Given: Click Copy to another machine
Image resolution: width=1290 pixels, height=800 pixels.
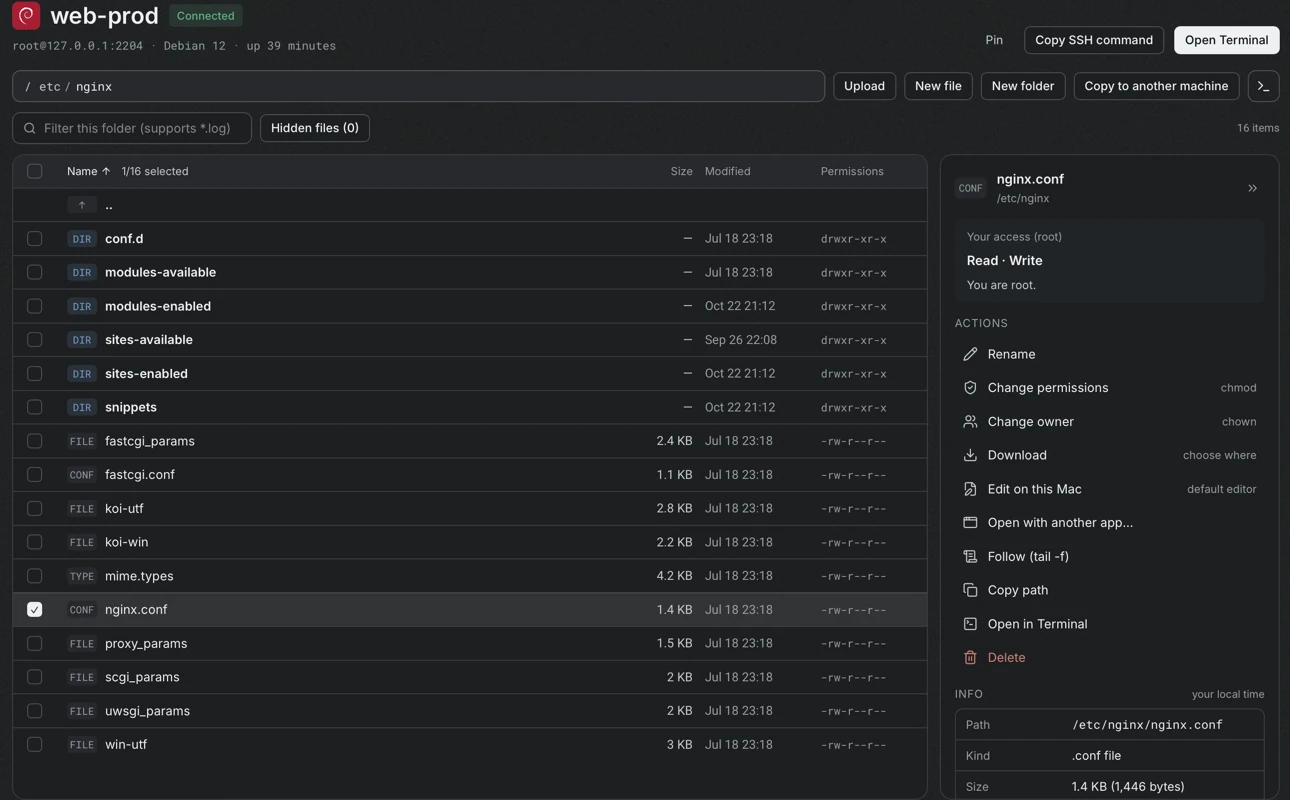Looking at the screenshot, I should [1156, 86].
